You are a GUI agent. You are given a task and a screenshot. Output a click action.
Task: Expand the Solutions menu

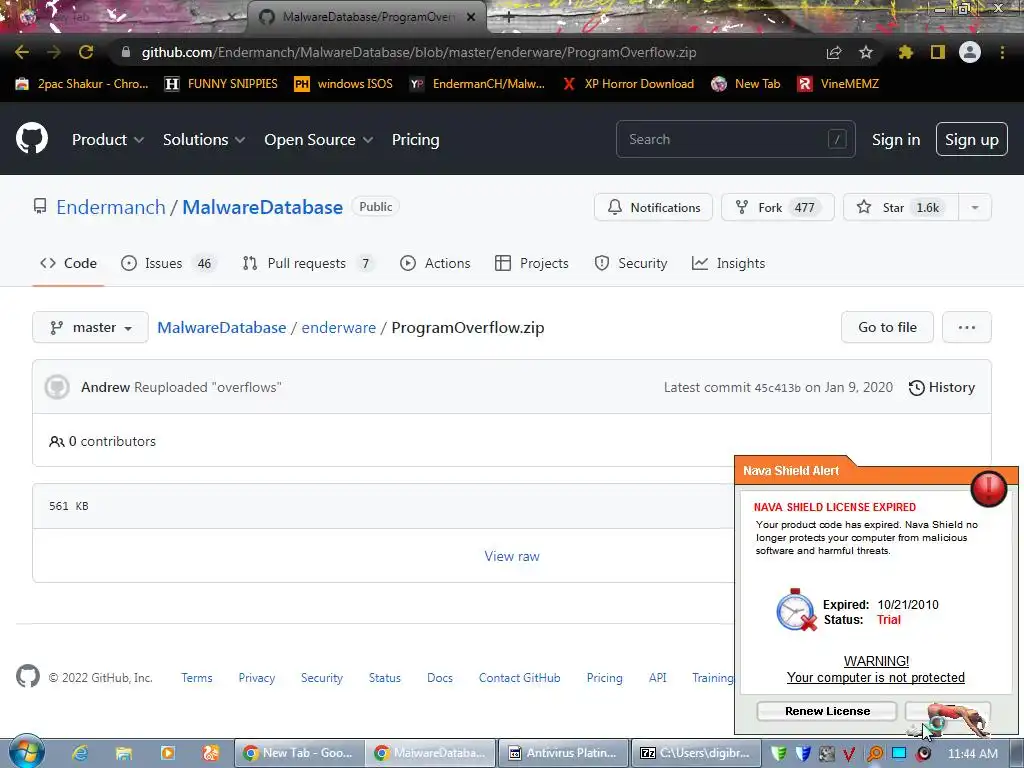(x=204, y=139)
